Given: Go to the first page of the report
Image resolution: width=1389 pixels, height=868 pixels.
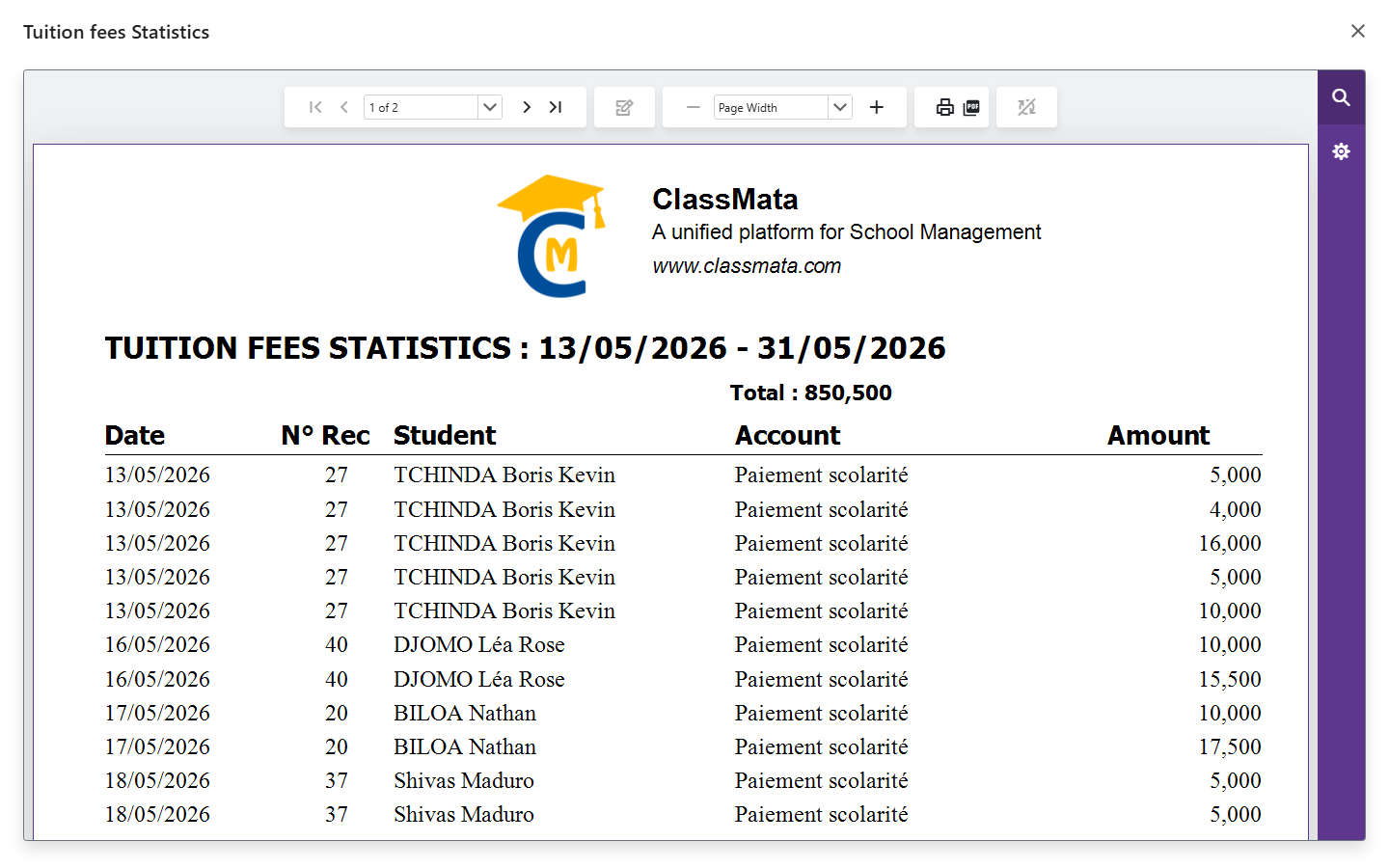Looking at the screenshot, I should (315, 107).
